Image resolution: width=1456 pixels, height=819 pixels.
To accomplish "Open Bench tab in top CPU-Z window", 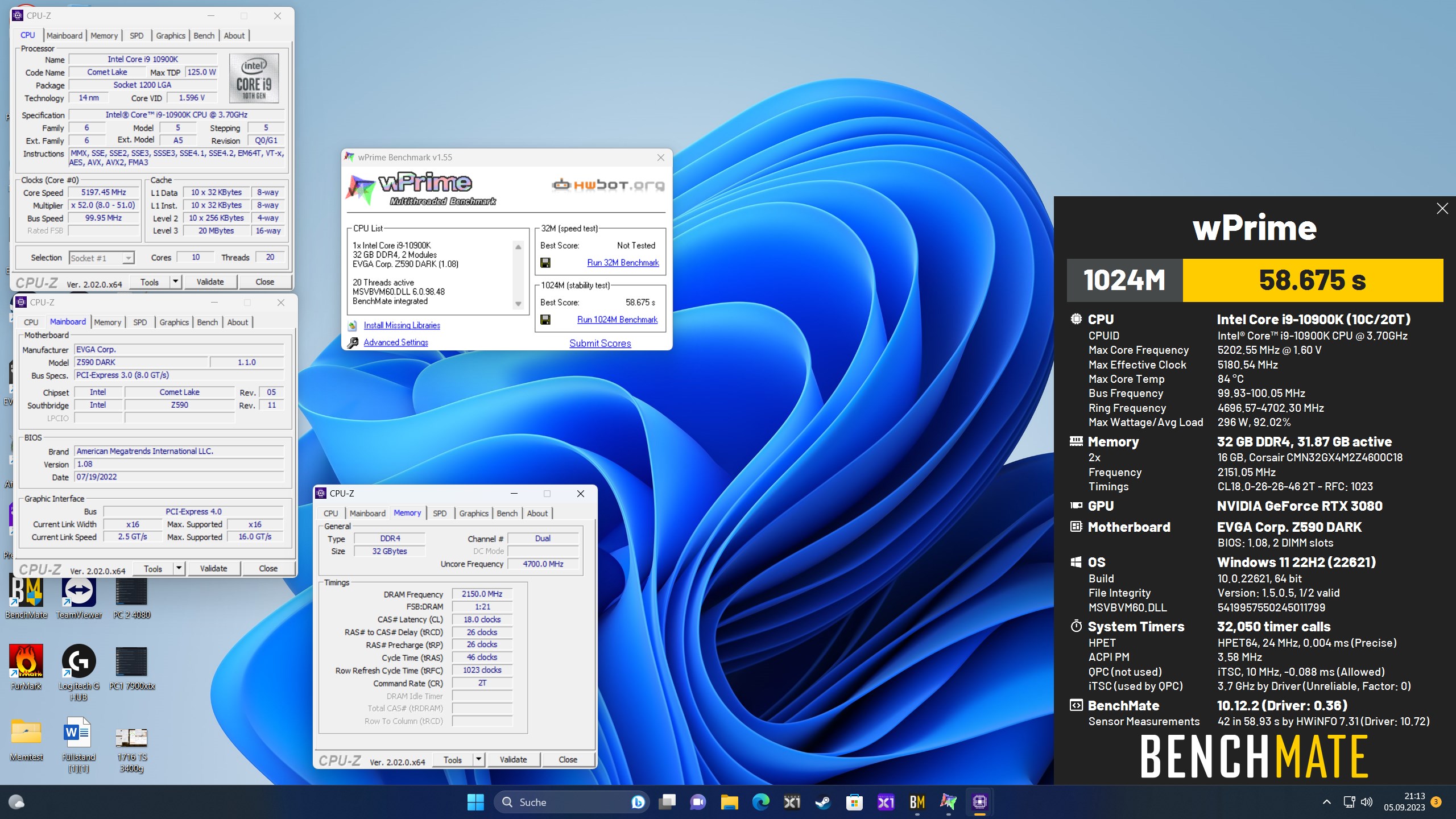I will [x=204, y=35].
